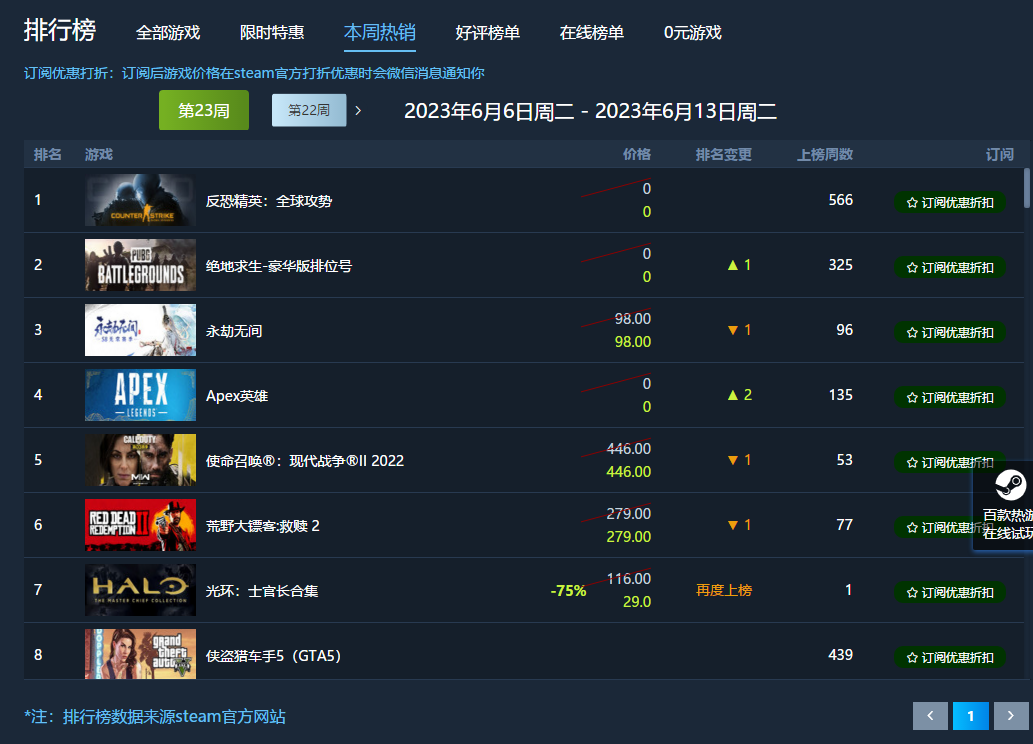Open the Call of Duty thumbnail
This screenshot has width=1033, height=744.
(x=140, y=460)
